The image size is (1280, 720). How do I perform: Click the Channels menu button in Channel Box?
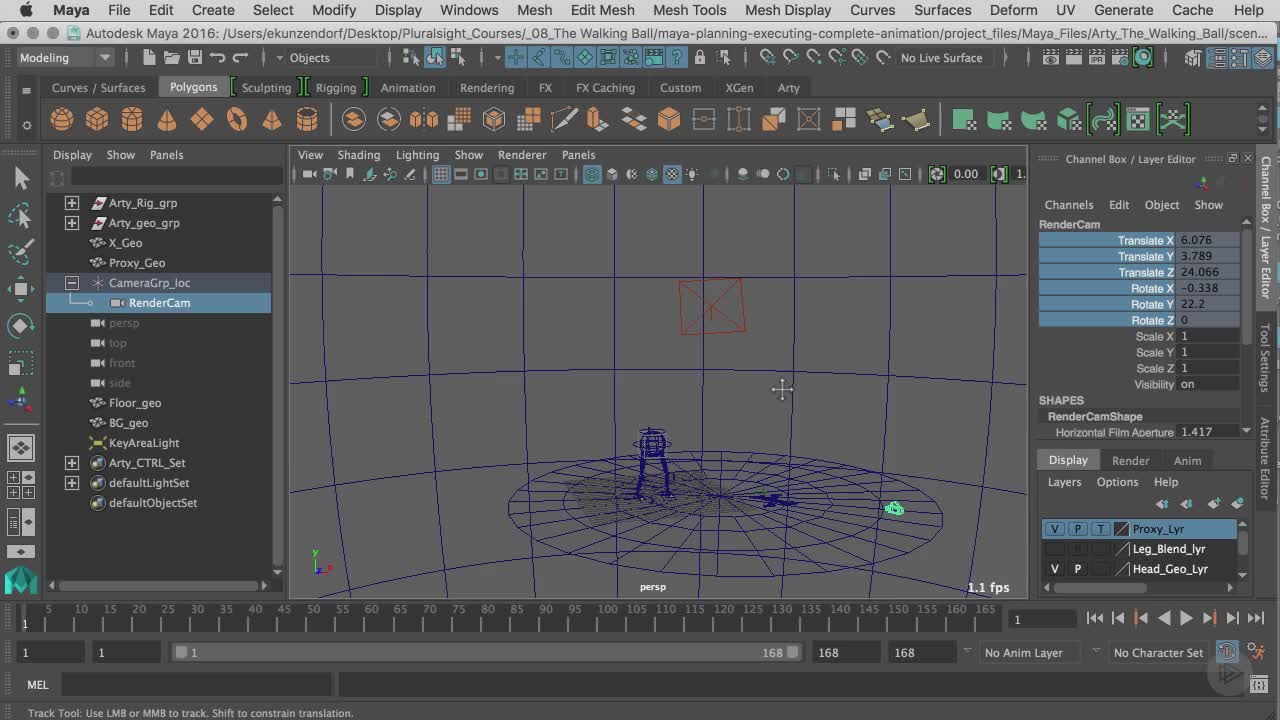(x=1069, y=205)
